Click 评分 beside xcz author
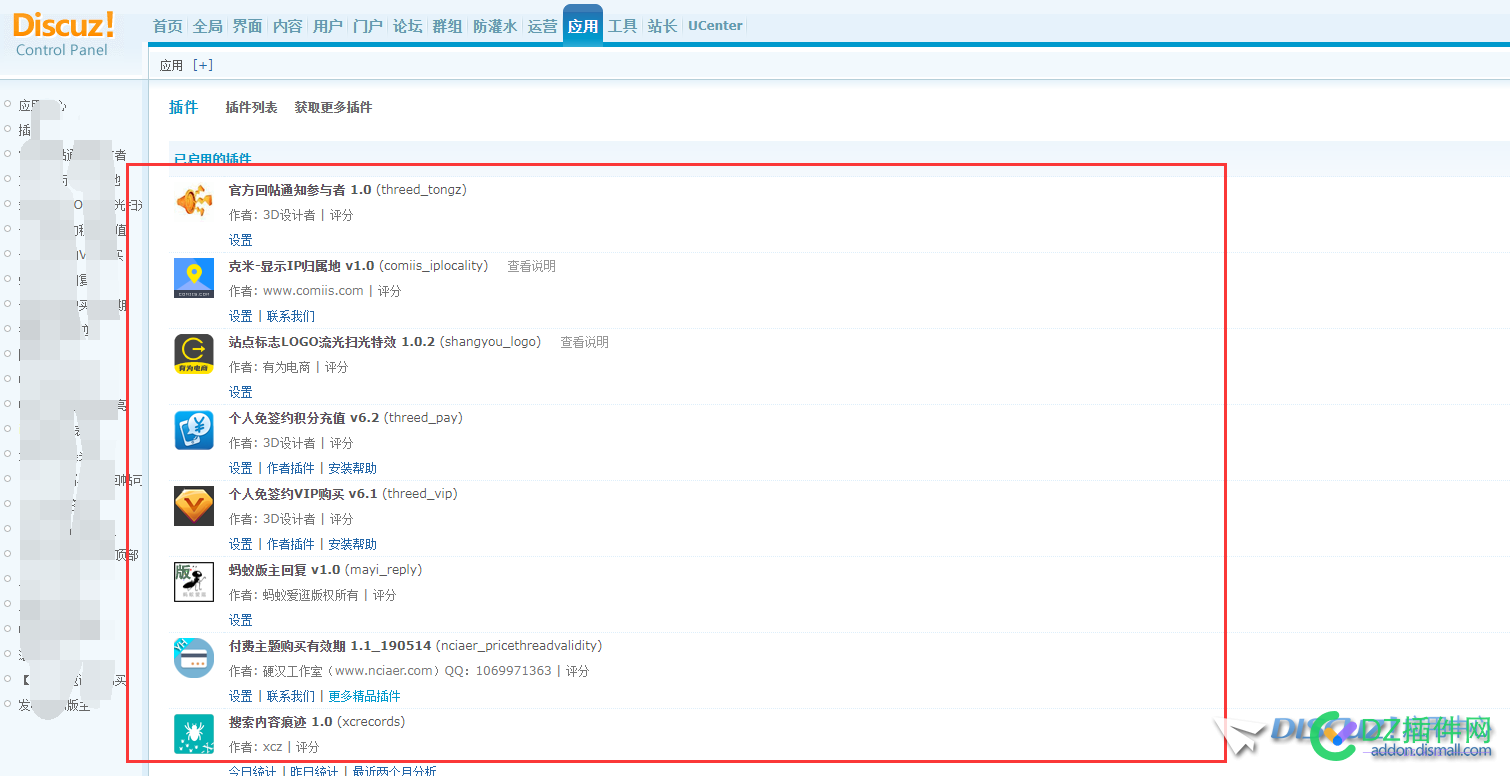 pos(307,747)
